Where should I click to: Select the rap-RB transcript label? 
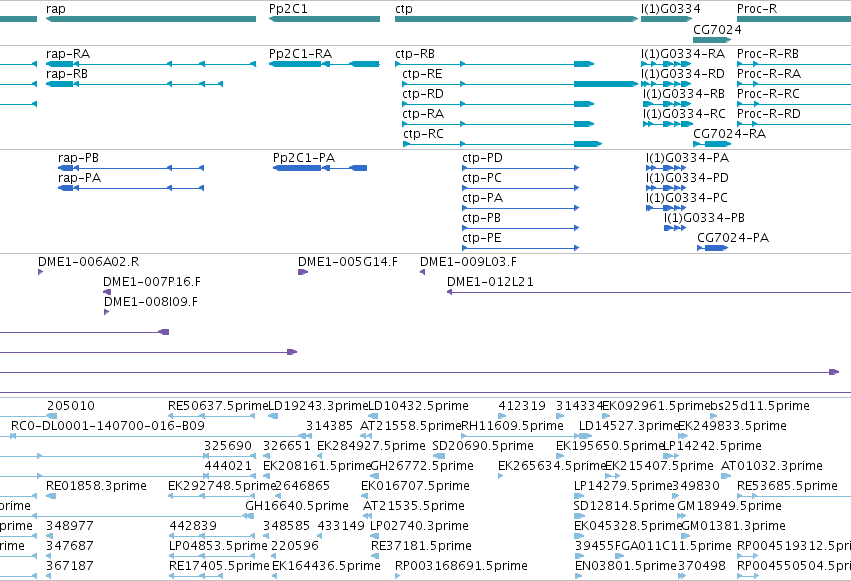tap(67, 74)
